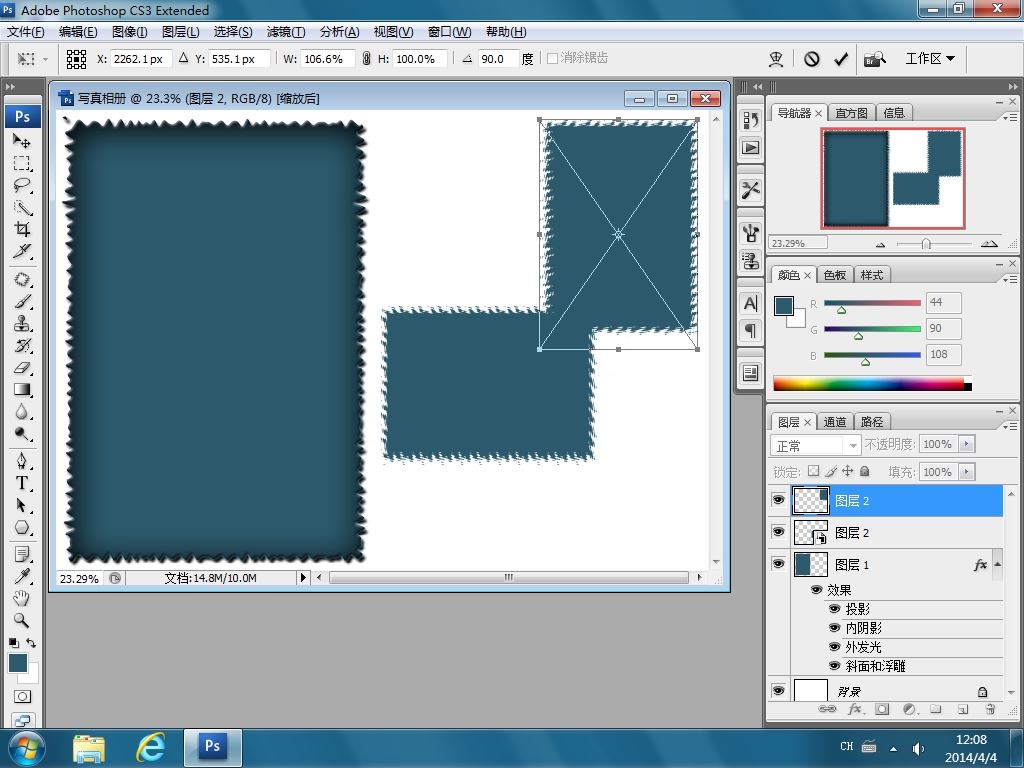Click the rotation angle field showing 90.0

(497, 59)
